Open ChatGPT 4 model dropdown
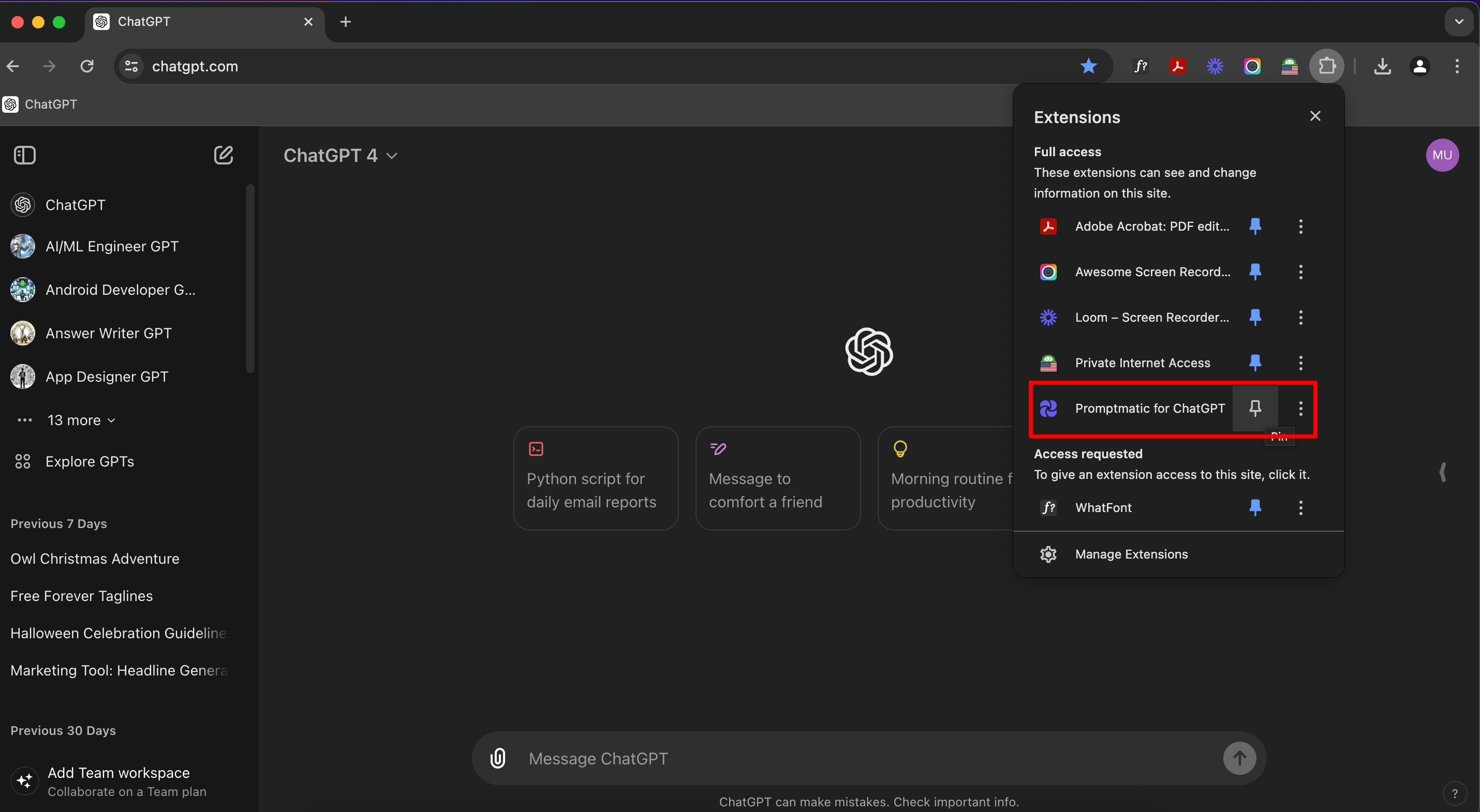 pyautogui.click(x=340, y=156)
